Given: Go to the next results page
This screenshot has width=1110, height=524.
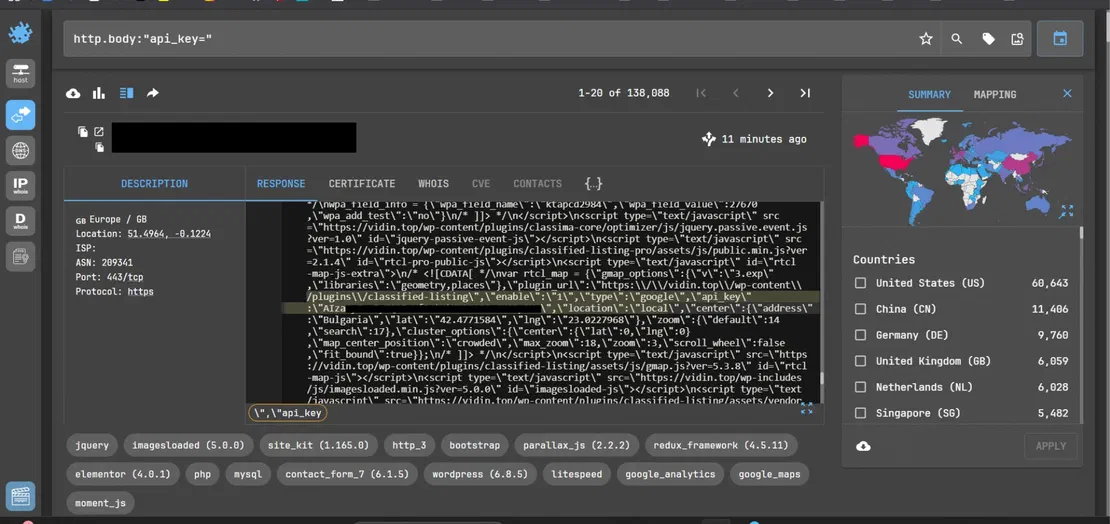Looking at the screenshot, I should (x=770, y=93).
